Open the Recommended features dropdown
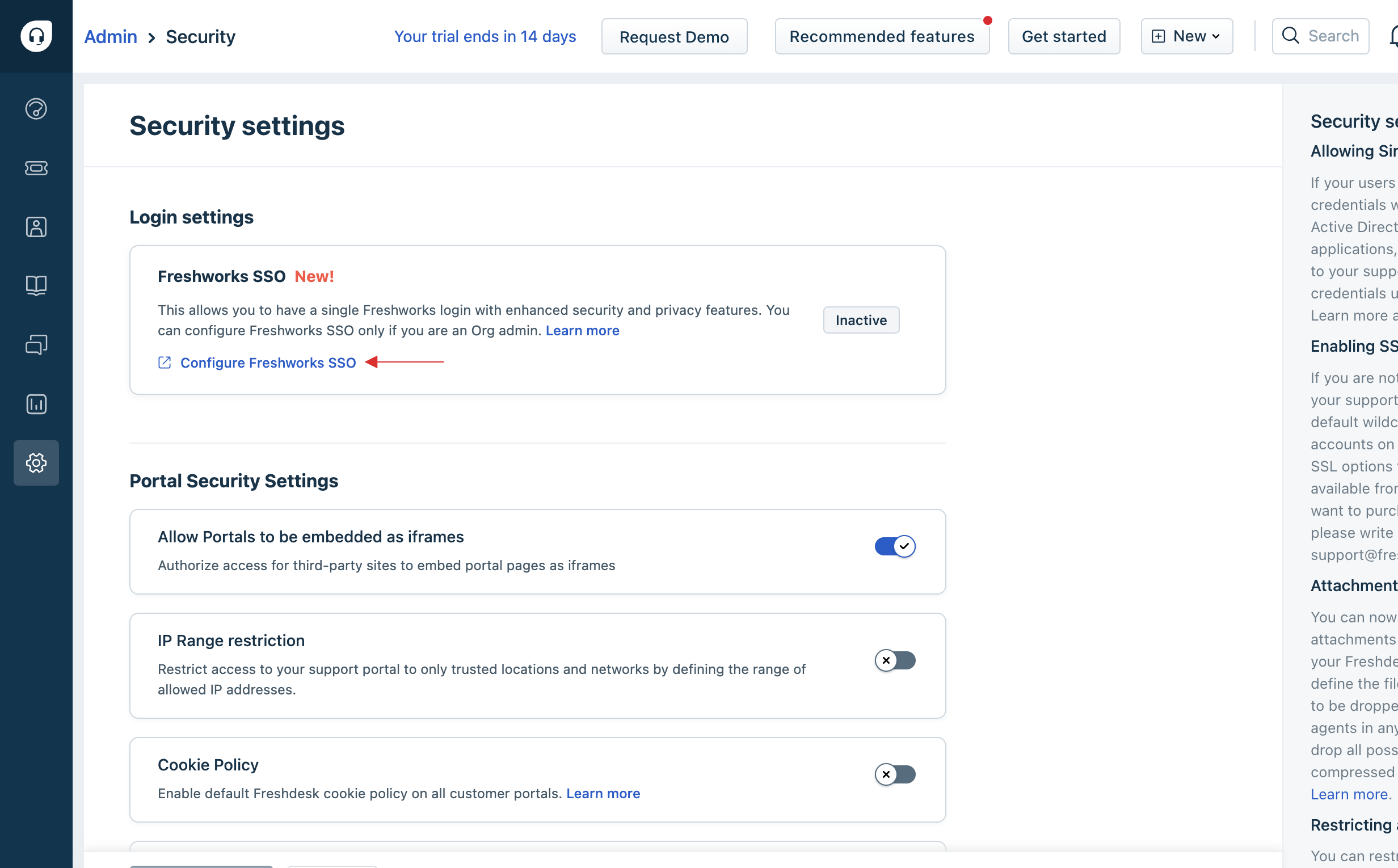1398x868 pixels. (x=882, y=36)
